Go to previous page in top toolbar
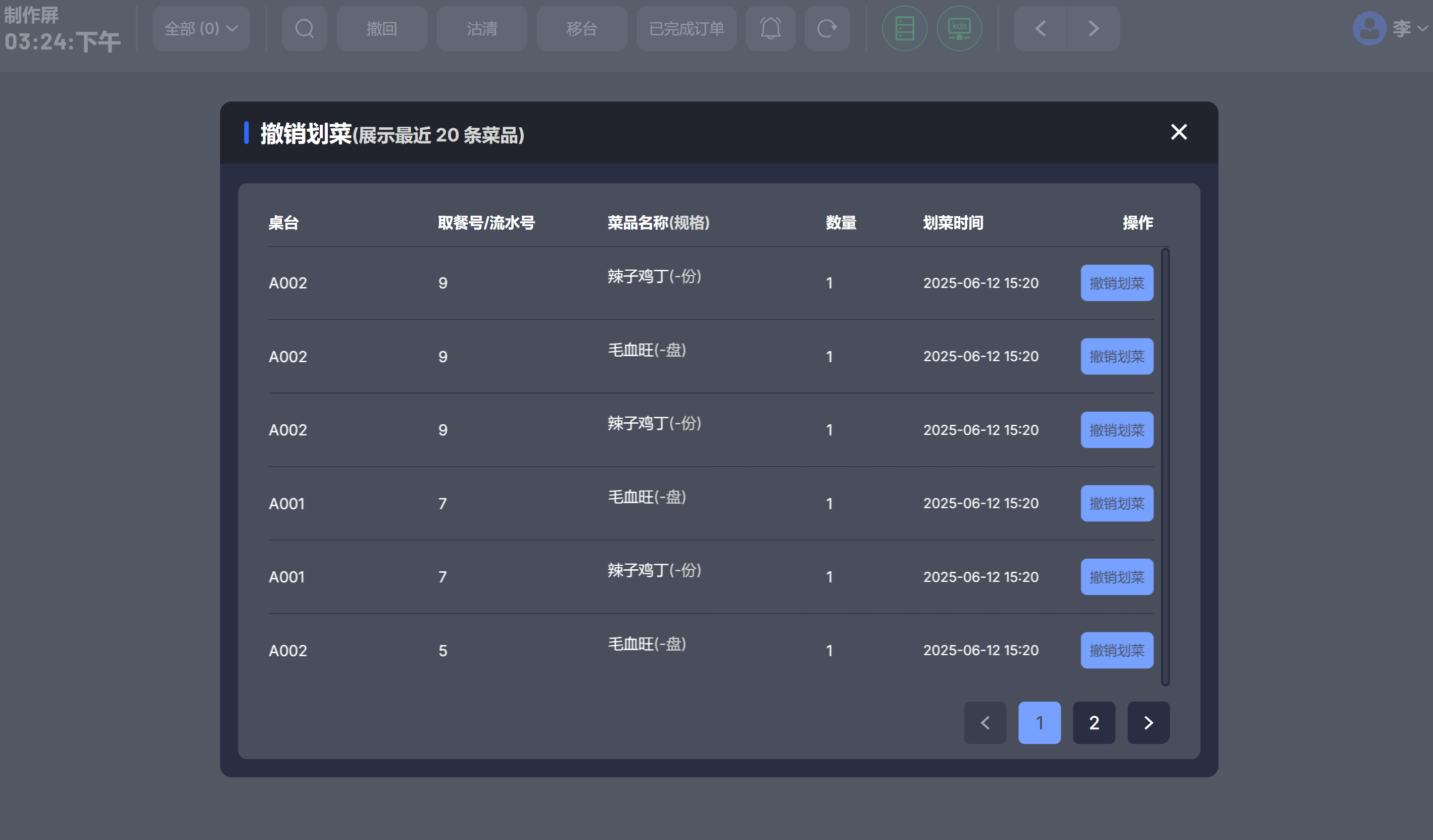1433x840 pixels. tap(1041, 28)
